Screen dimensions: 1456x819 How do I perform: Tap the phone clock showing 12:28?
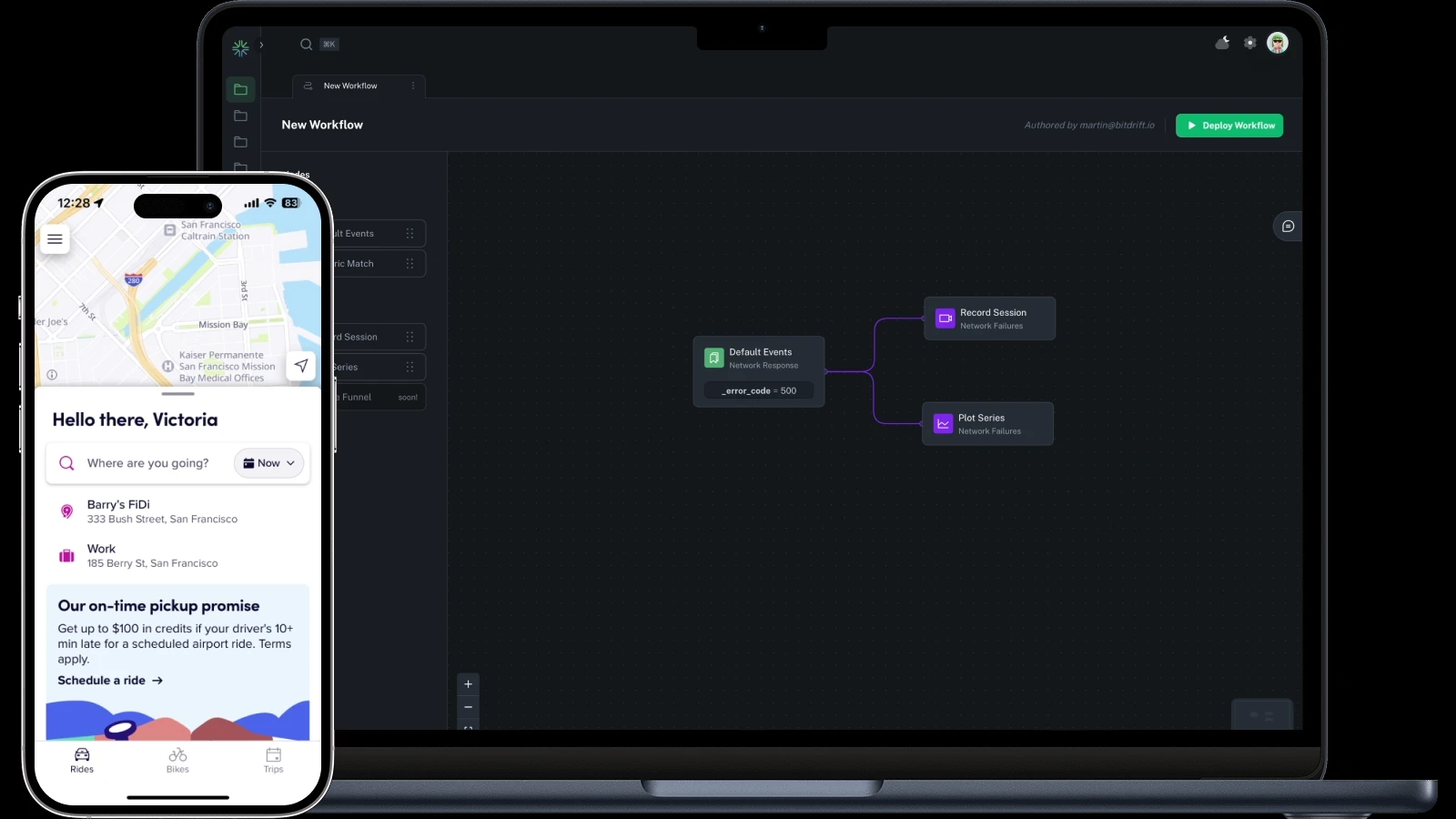[x=74, y=203]
